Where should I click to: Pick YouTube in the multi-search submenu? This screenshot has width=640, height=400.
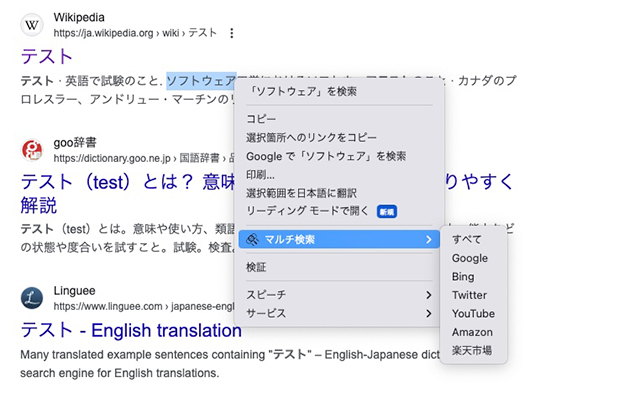point(473,313)
